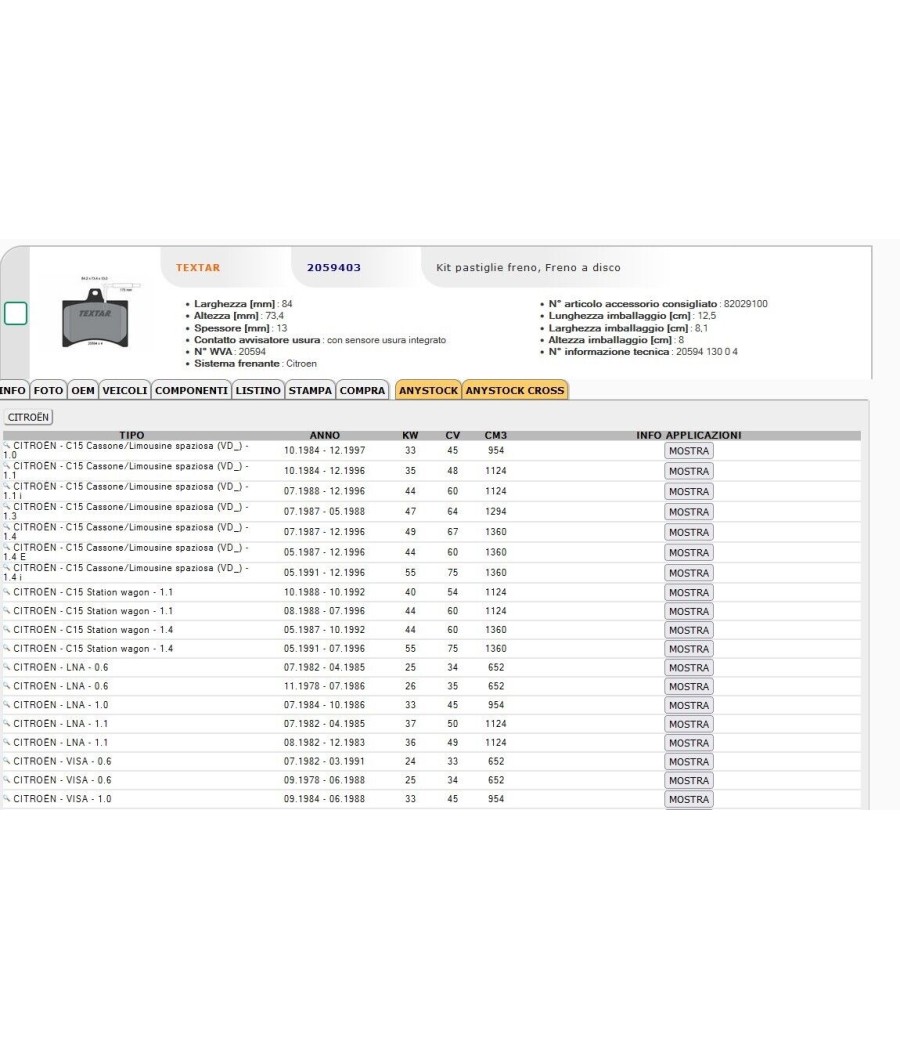Click displacement value 1294
The width and height of the screenshot is (900, 1050).
(x=496, y=512)
